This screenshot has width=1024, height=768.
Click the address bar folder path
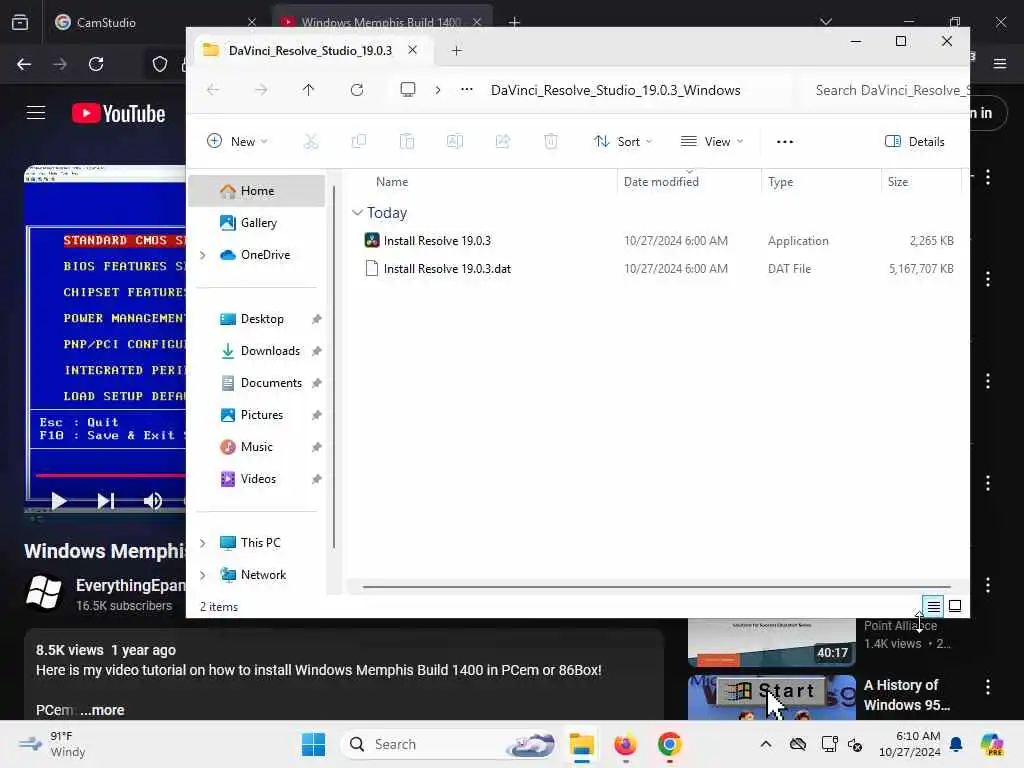(615, 90)
